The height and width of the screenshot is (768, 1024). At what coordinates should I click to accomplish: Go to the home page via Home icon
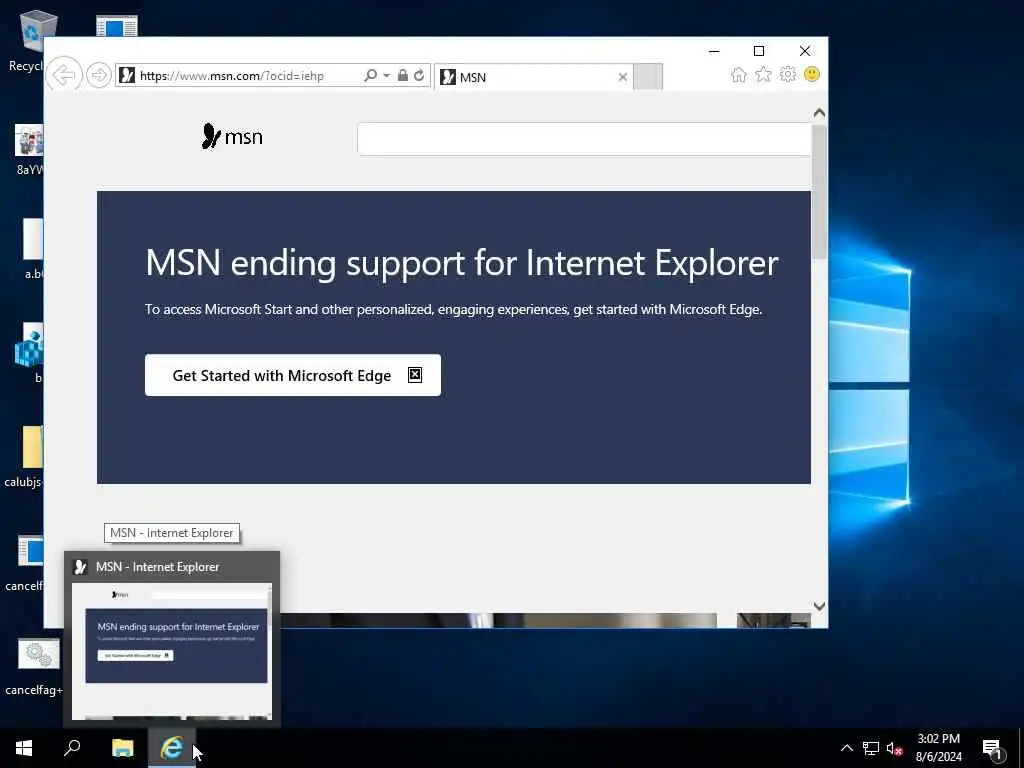pos(739,74)
